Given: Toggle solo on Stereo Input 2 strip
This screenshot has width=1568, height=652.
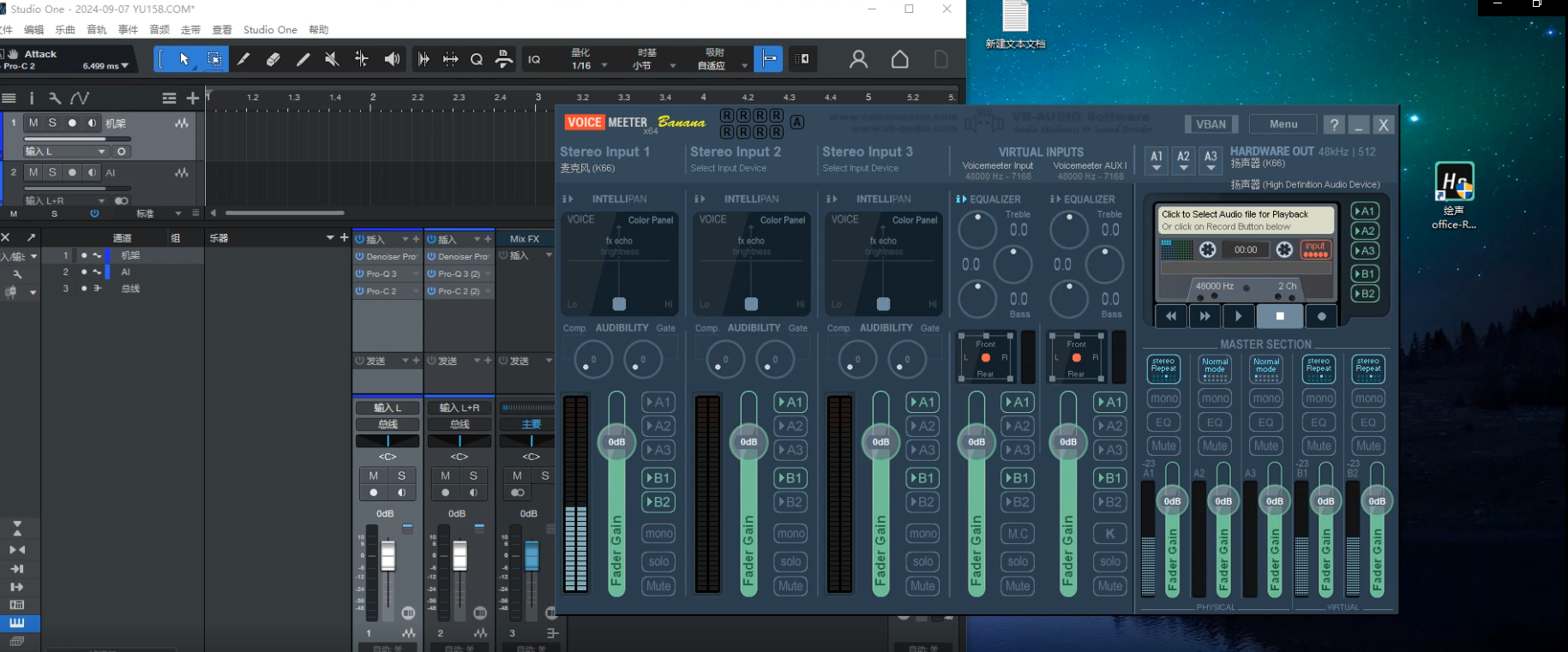Looking at the screenshot, I should 790,561.
